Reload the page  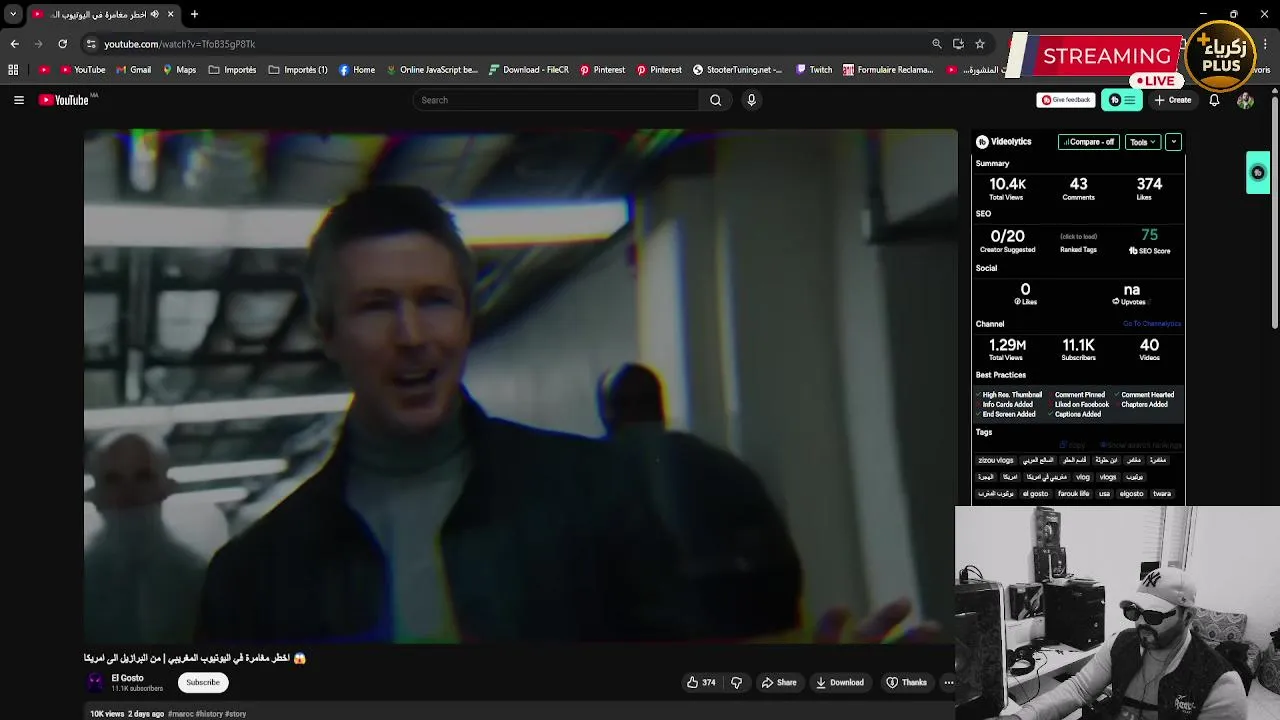pyautogui.click(x=62, y=44)
